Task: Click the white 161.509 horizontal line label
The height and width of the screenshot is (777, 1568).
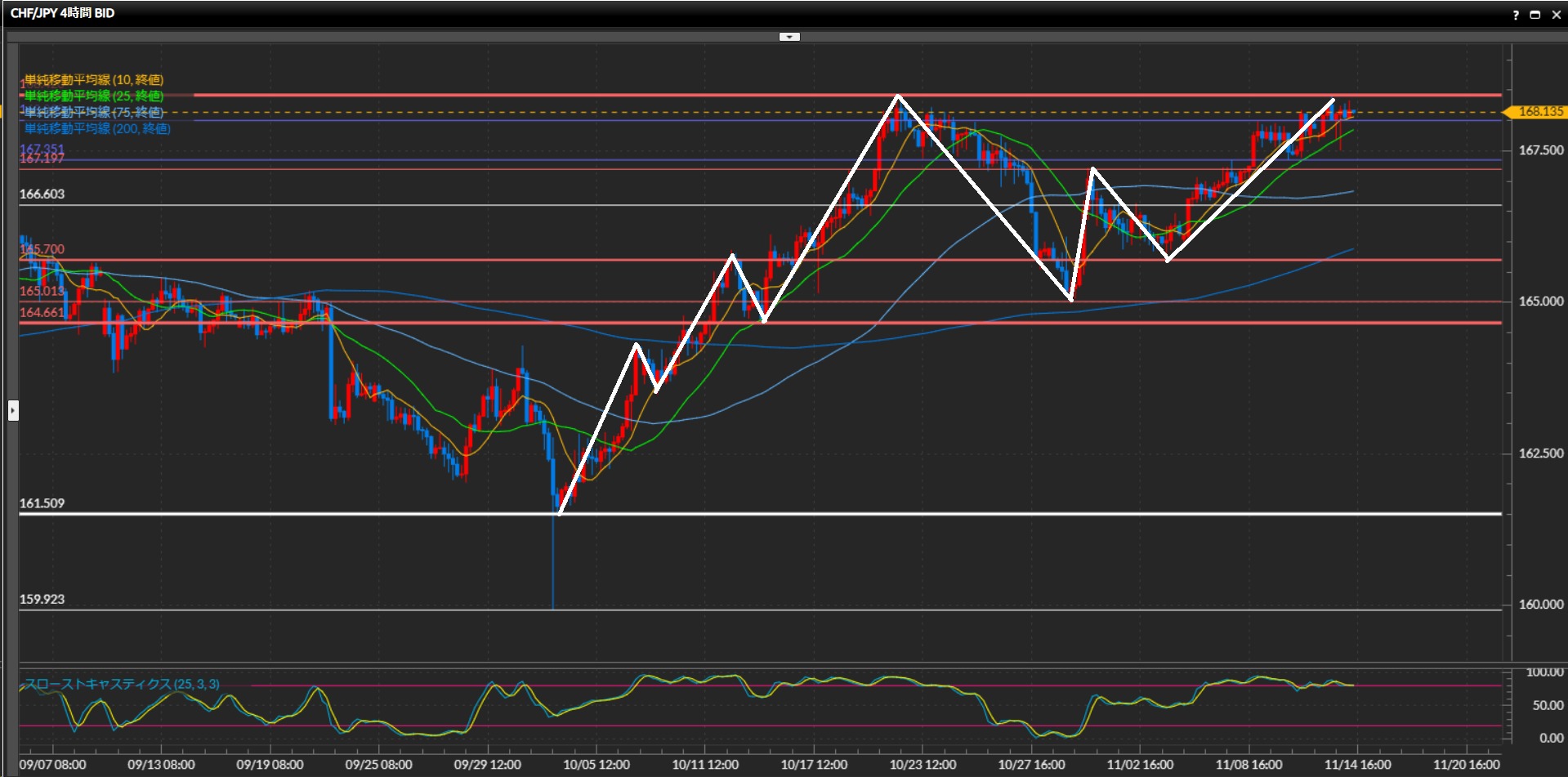Action: click(x=42, y=503)
